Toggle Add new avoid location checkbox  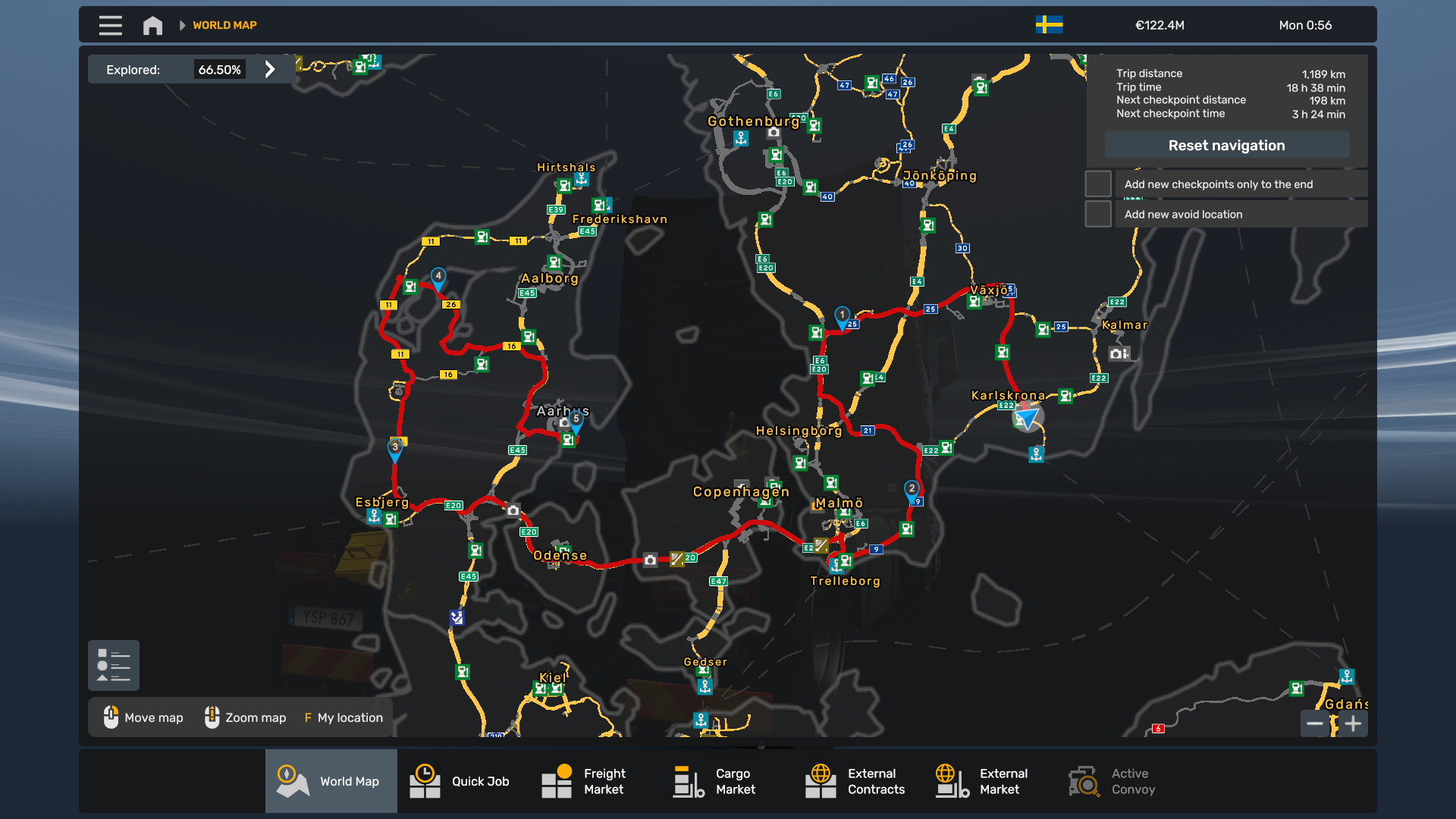(1098, 215)
